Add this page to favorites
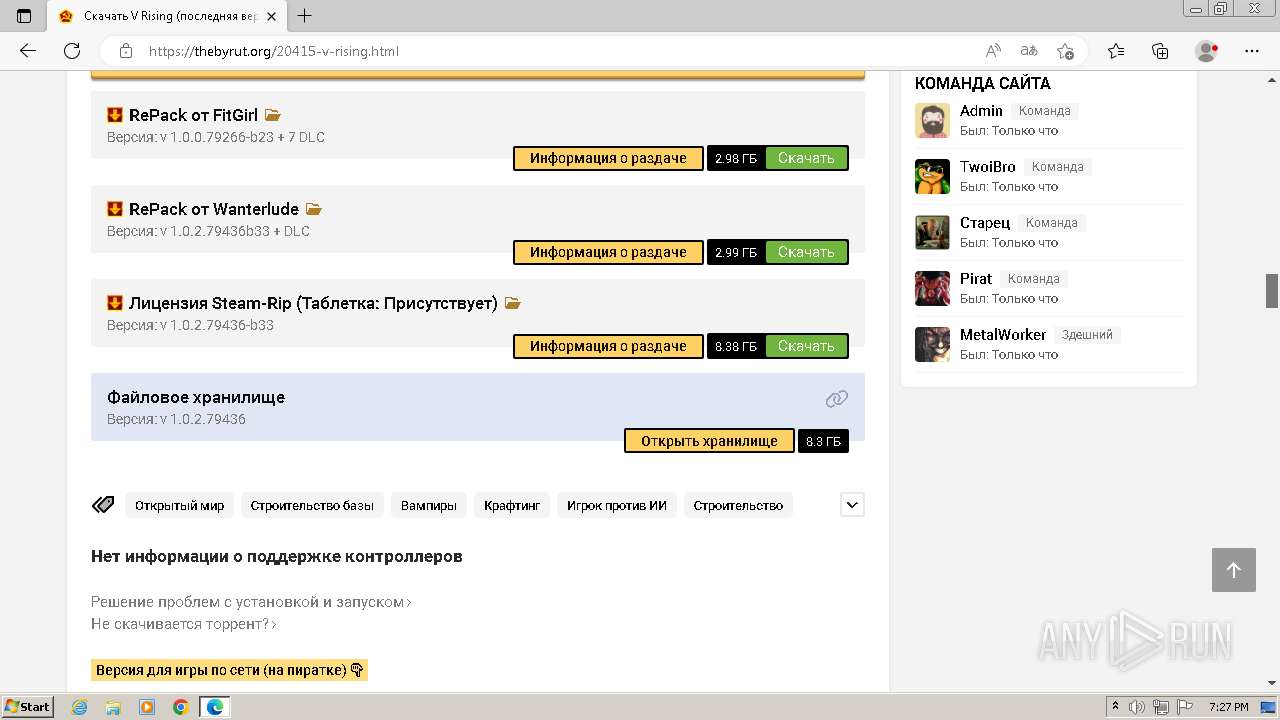Image resolution: width=1280 pixels, height=720 pixels. tap(1065, 51)
